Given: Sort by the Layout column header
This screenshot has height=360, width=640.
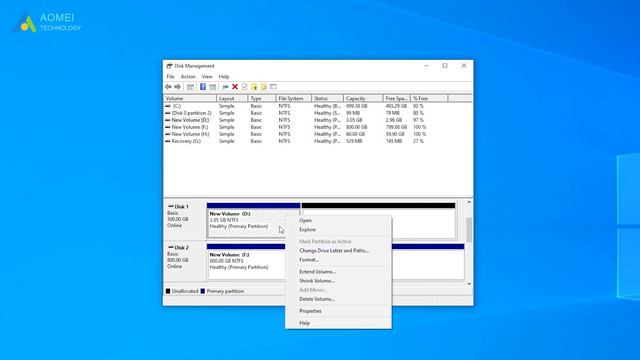Looking at the screenshot, I should point(232,98).
